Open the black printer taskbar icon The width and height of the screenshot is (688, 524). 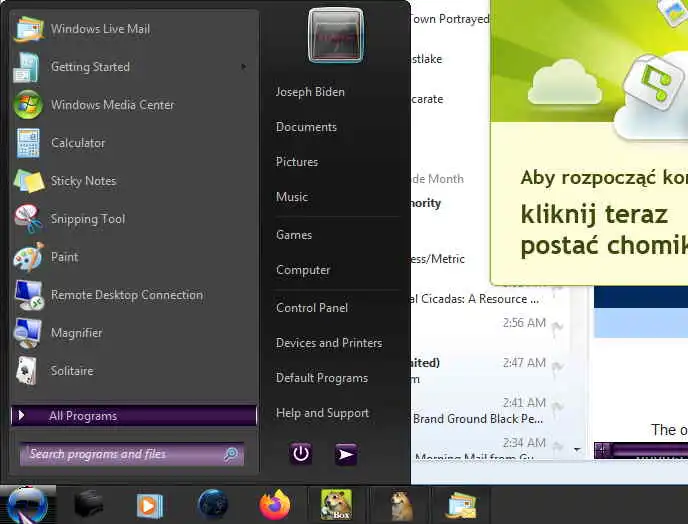pyautogui.click(x=88, y=504)
